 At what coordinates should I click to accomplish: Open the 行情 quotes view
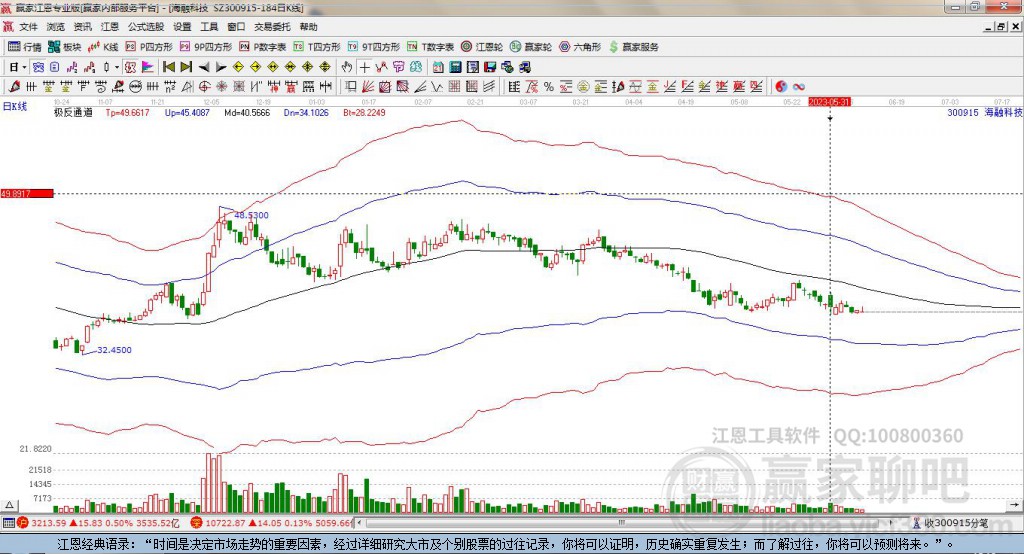(24, 47)
